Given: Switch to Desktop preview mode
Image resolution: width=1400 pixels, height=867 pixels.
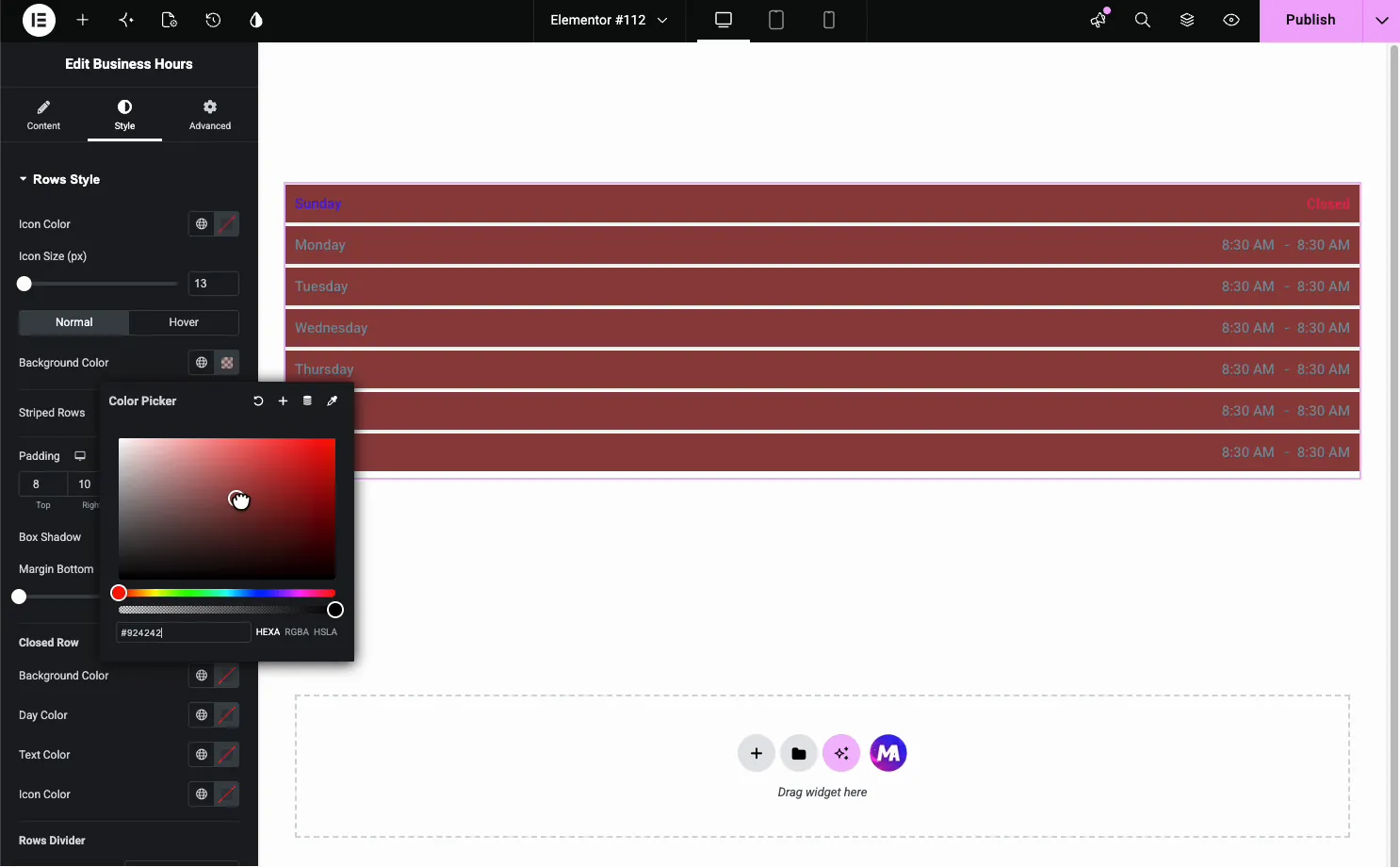Looking at the screenshot, I should pos(724,20).
